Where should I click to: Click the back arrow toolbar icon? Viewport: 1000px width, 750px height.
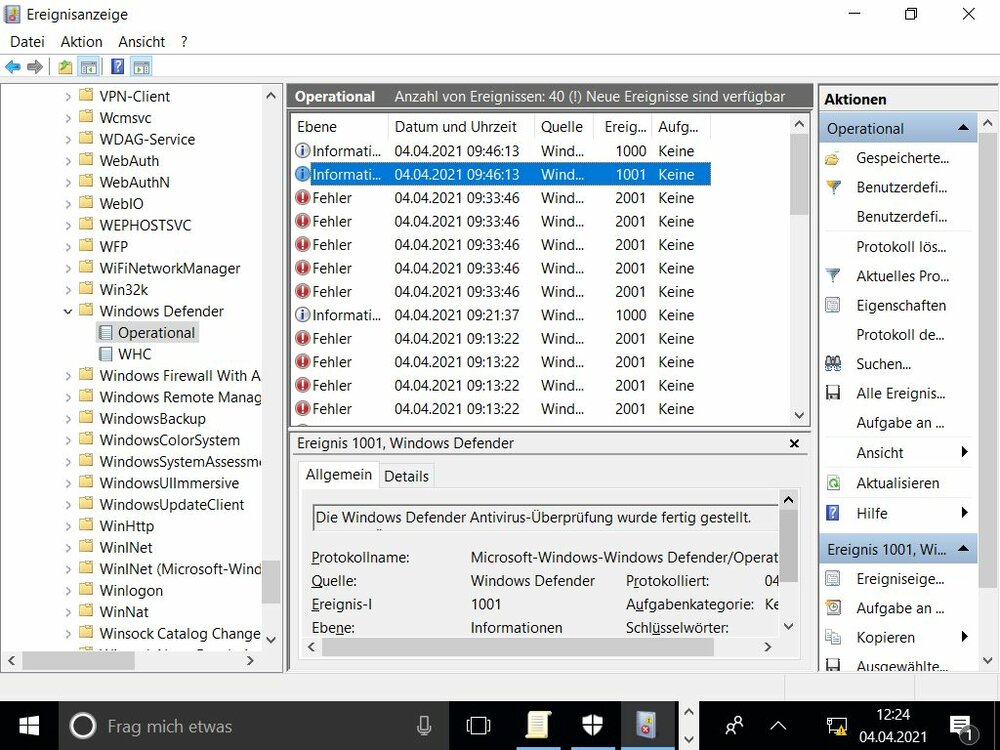pos(13,67)
